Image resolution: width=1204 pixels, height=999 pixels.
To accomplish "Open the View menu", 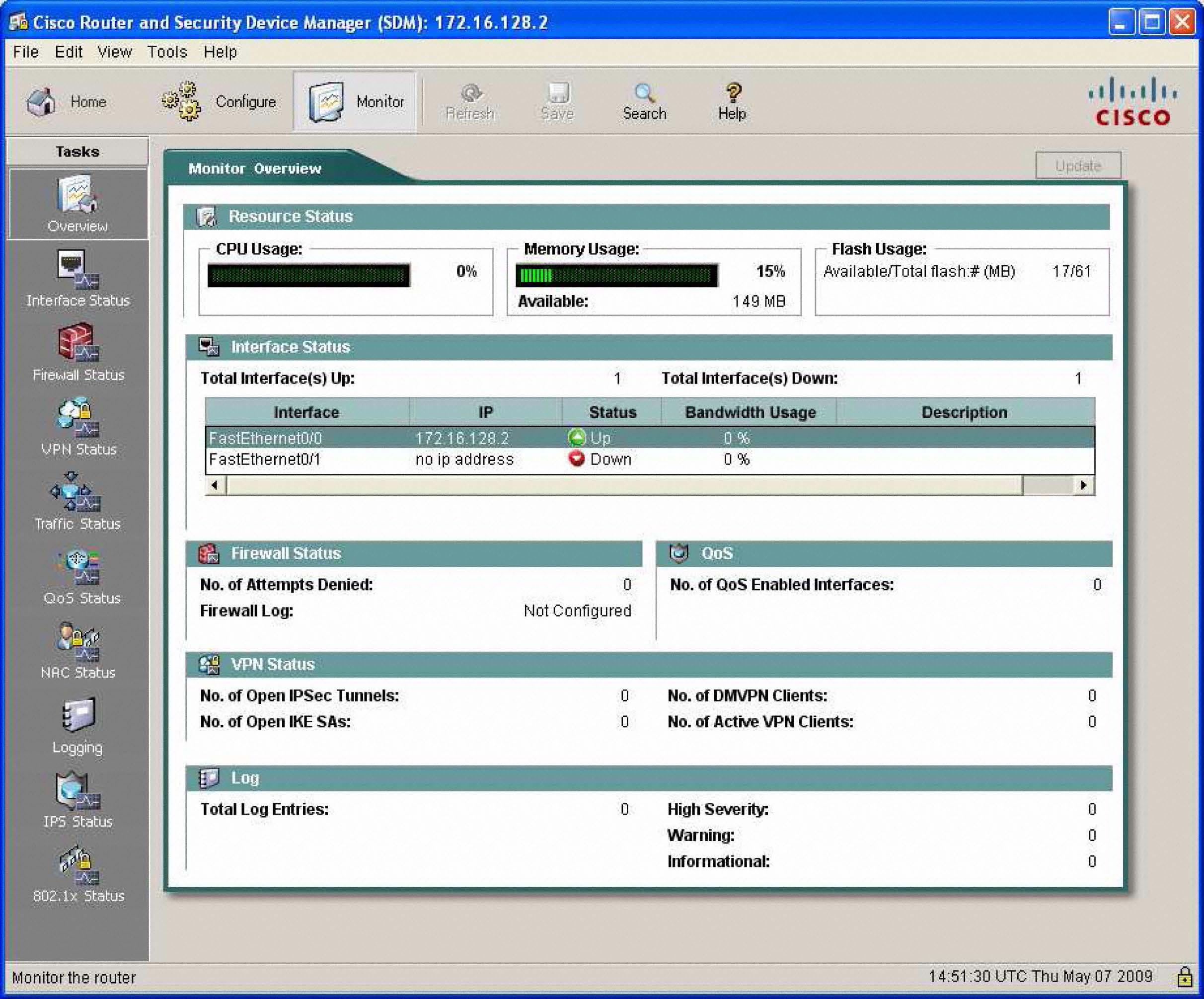I will pyautogui.click(x=115, y=52).
